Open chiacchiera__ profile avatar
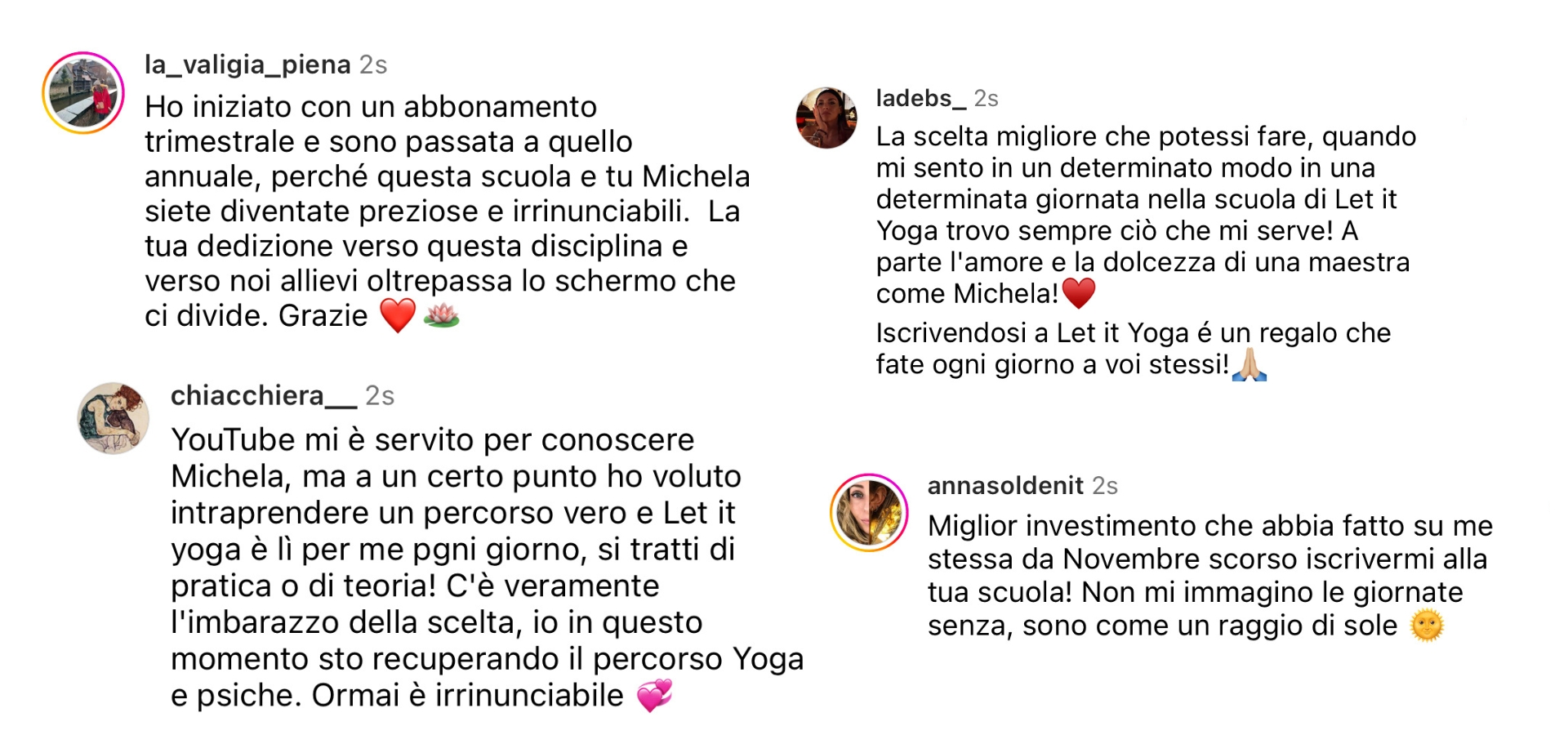The height and width of the screenshot is (735, 1568). (114, 418)
